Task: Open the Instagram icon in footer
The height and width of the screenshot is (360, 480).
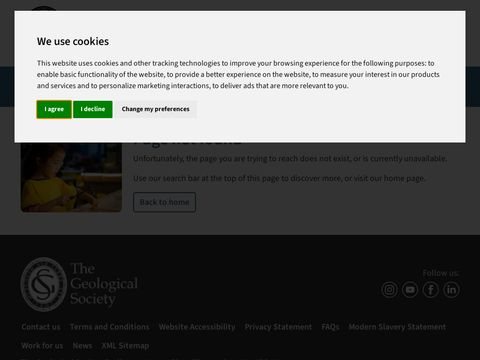Action: pyautogui.click(x=389, y=290)
